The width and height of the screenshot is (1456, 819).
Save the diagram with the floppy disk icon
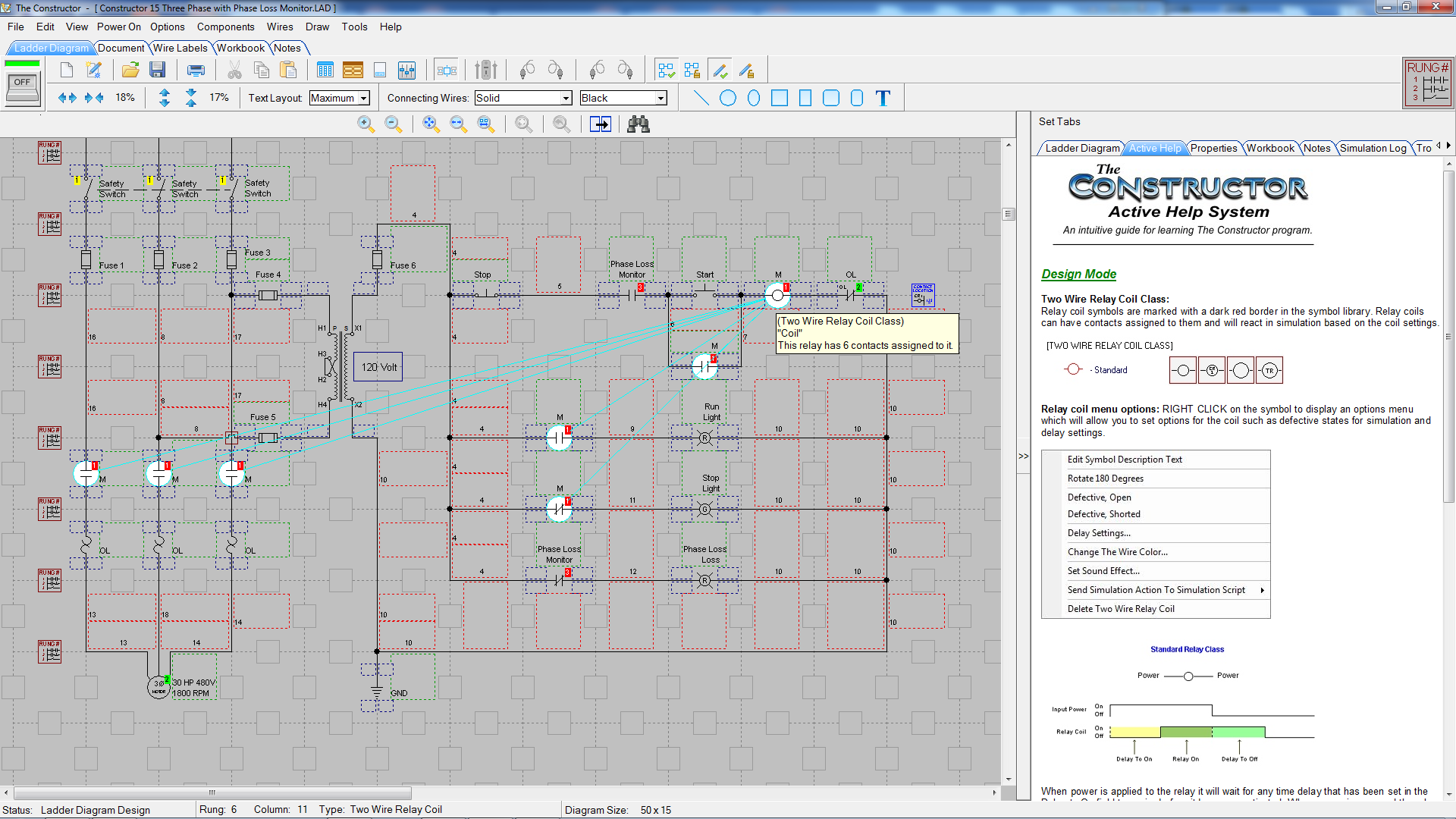tap(158, 71)
